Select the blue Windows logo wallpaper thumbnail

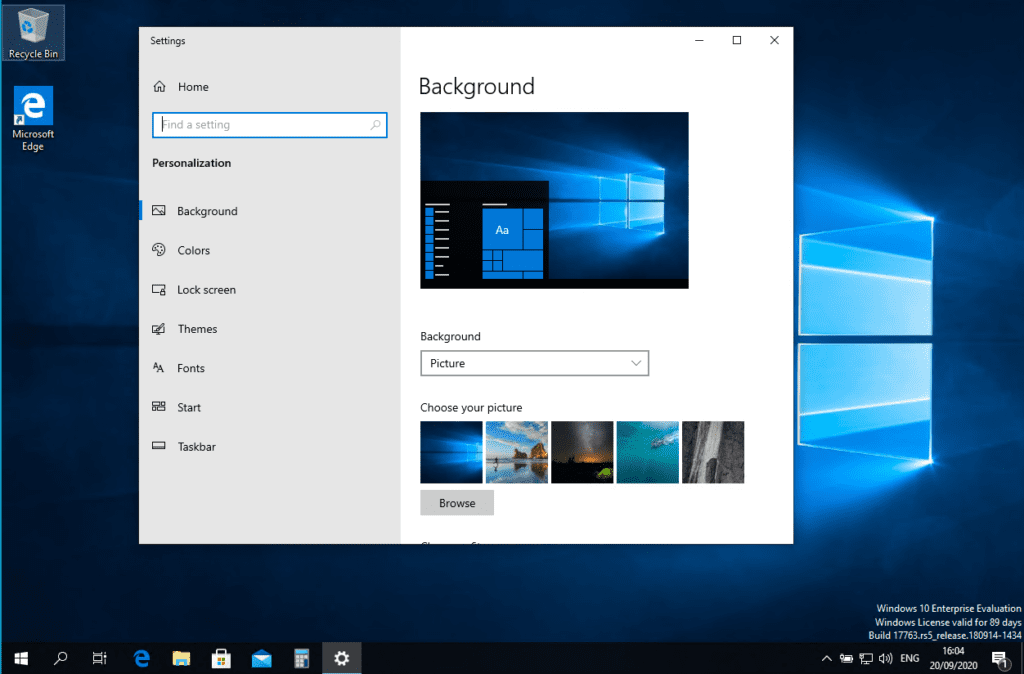pyautogui.click(x=451, y=452)
